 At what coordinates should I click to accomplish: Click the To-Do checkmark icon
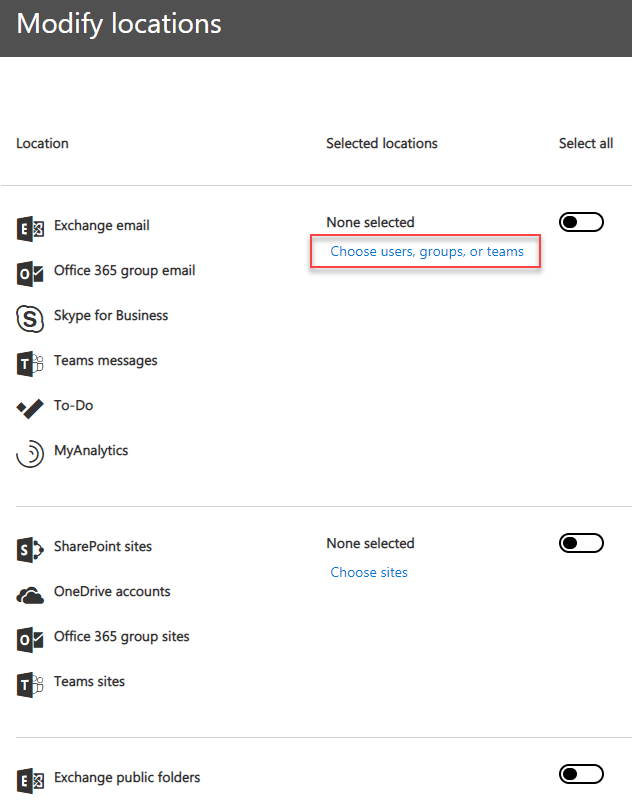[30, 407]
